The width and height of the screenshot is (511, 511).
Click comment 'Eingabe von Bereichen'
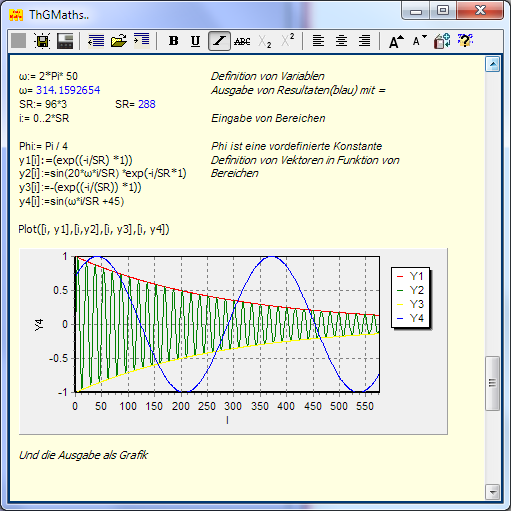tap(268, 118)
